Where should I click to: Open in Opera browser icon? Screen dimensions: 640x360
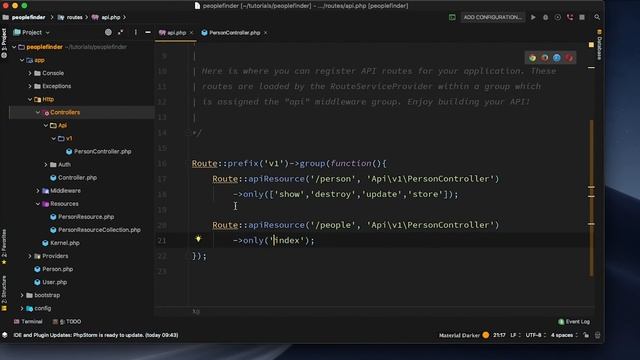569,58
